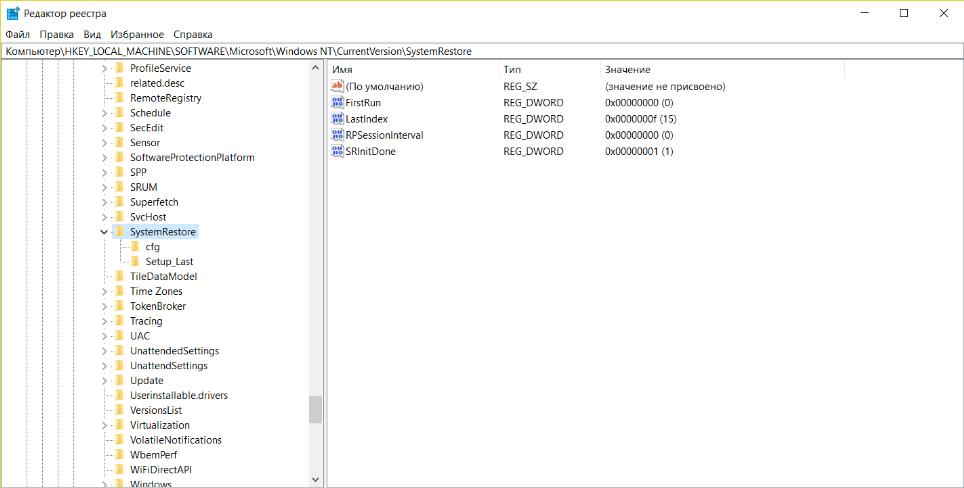
Task: Select the WiFiDirectAPI key
Action: click(160, 470)
